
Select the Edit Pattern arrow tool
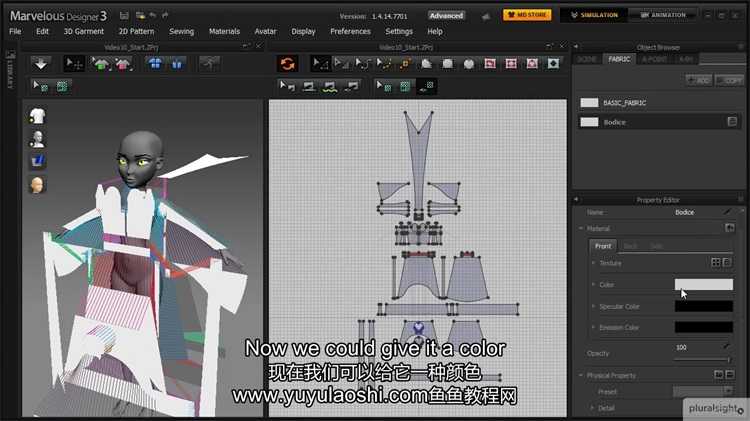click(320, 64)
